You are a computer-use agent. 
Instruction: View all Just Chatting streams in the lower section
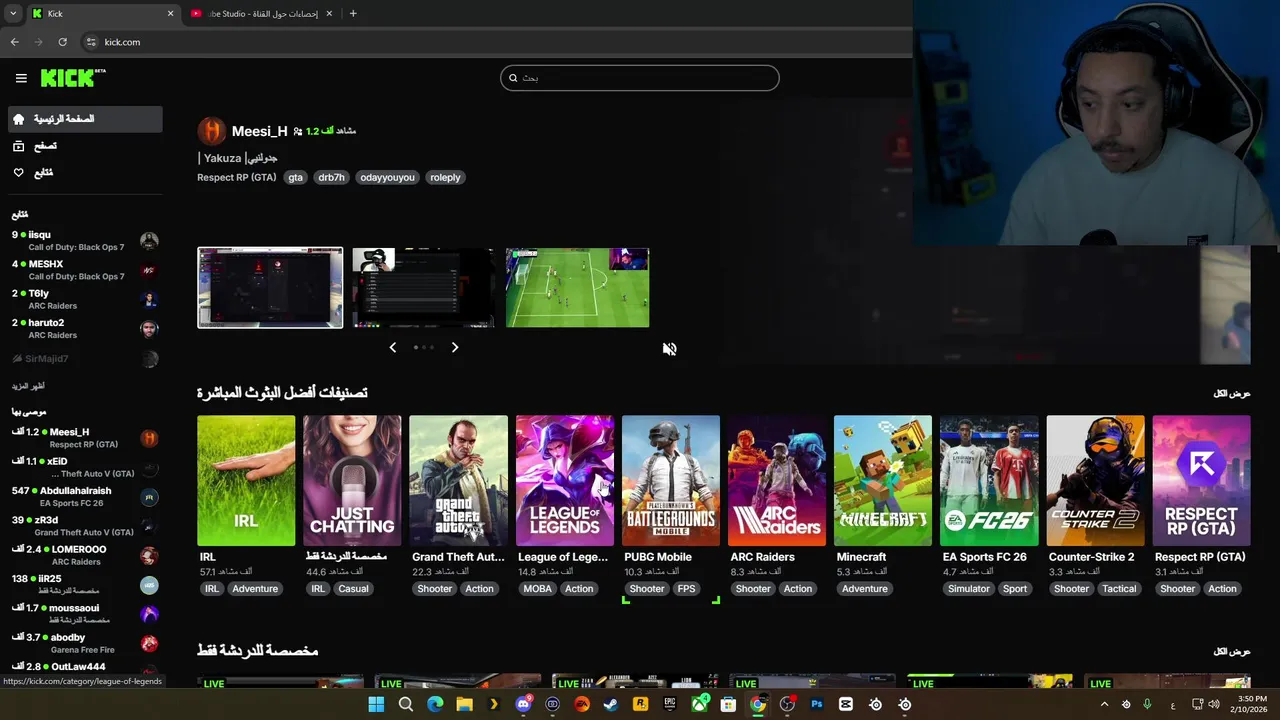(x=1232, y=651)
